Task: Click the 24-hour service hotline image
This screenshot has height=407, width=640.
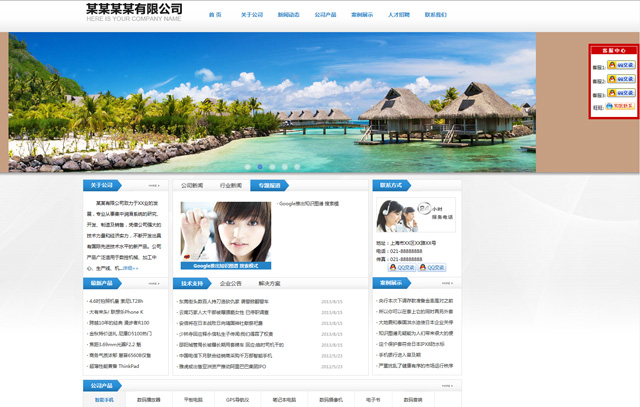Action: [416, 216]
